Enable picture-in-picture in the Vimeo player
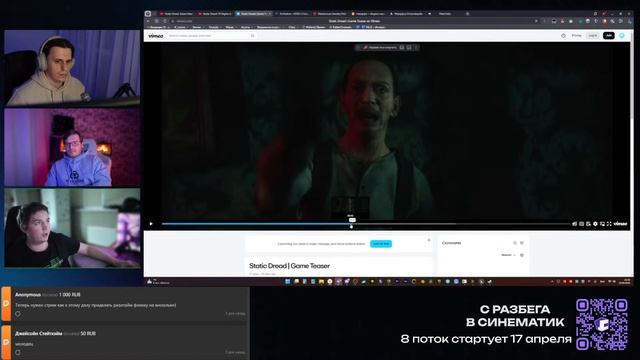This screenshot has height=360, width=640. pyautogui.click(x=602, y=224)
